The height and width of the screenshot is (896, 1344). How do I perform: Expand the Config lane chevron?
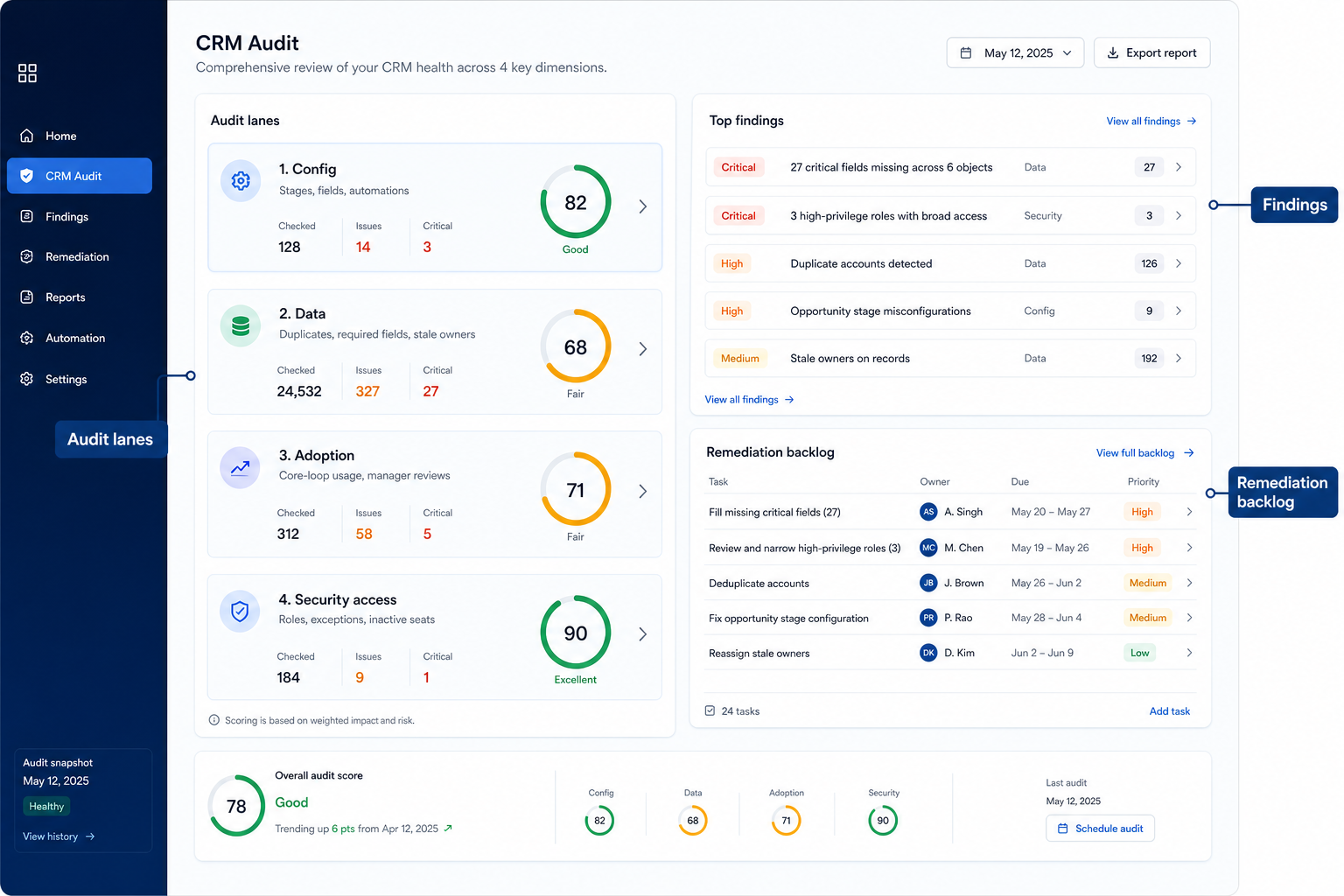point(643,206)
